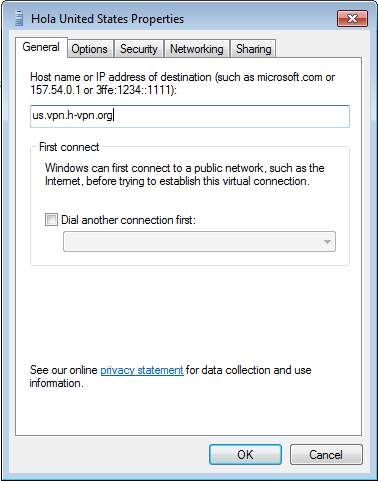Focus the host name field containing us.vpn.h-vpn.org
This screenshot has height=481, width=378.
click(x=190, y=116)
